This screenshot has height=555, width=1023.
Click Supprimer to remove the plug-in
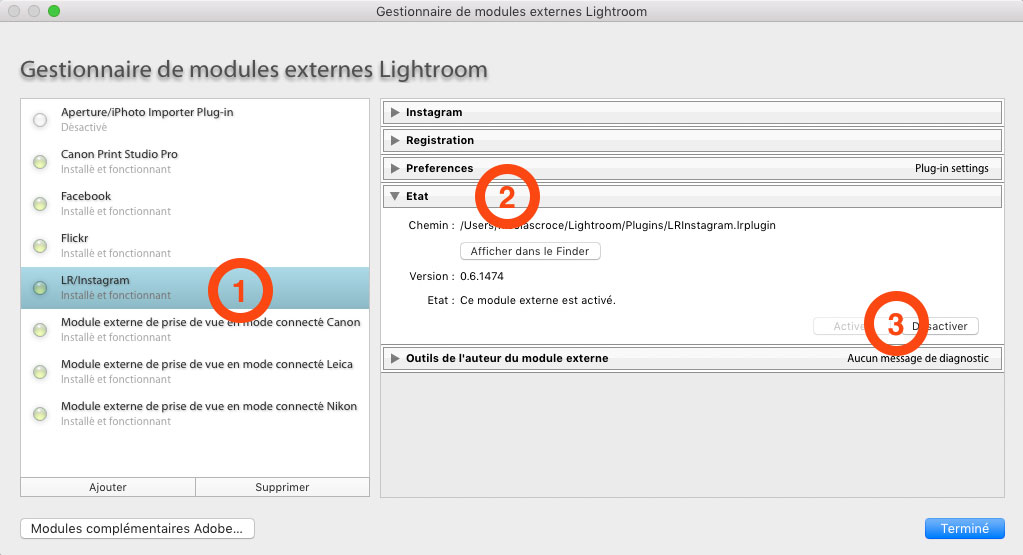pyautogui.click(x=282, y=487)
